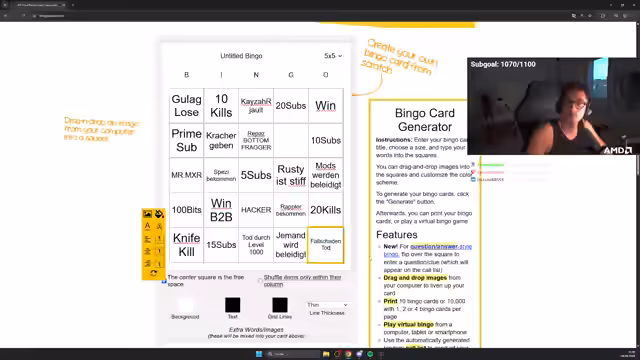Click the insert image icon in yellow toolbar
Image resolution: width=640 pixels, height=360 pixels.
[147, 214]
